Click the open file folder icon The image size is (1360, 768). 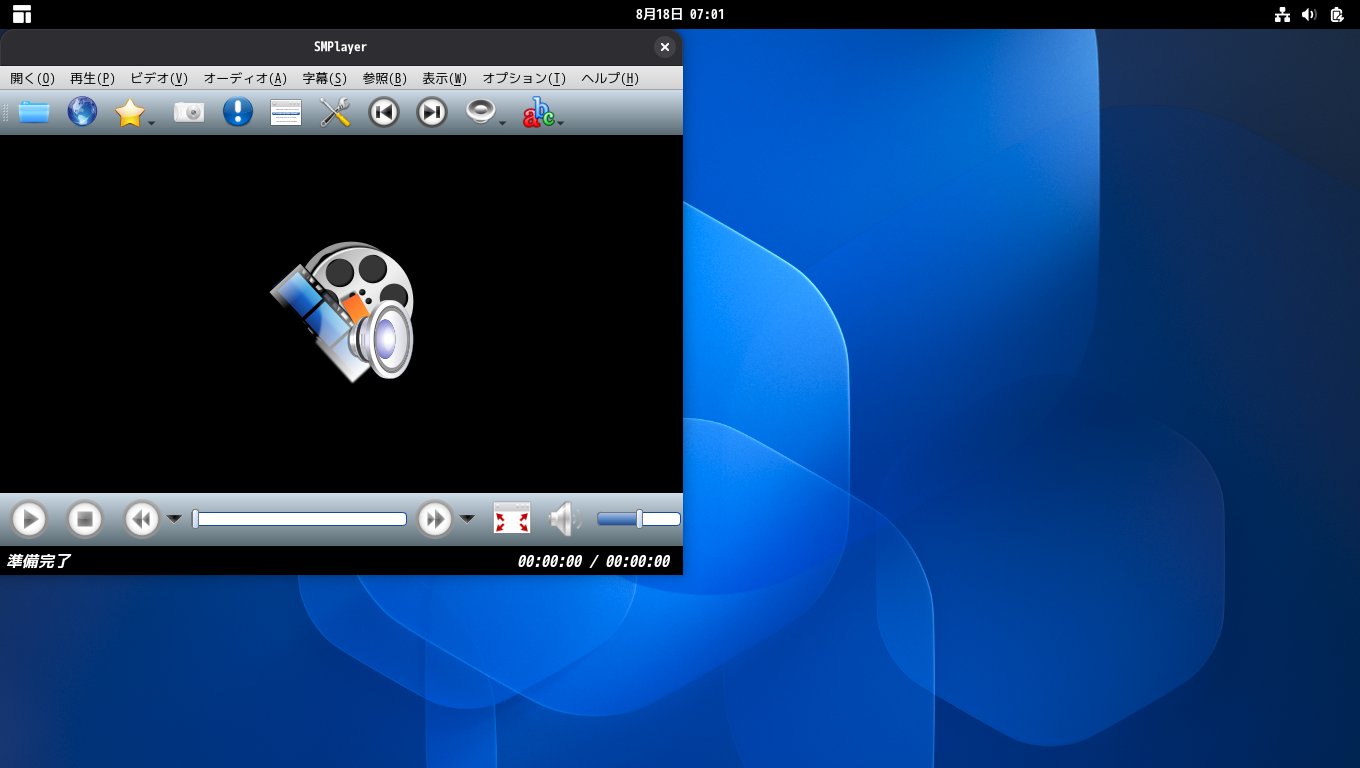tap(34, 112)
